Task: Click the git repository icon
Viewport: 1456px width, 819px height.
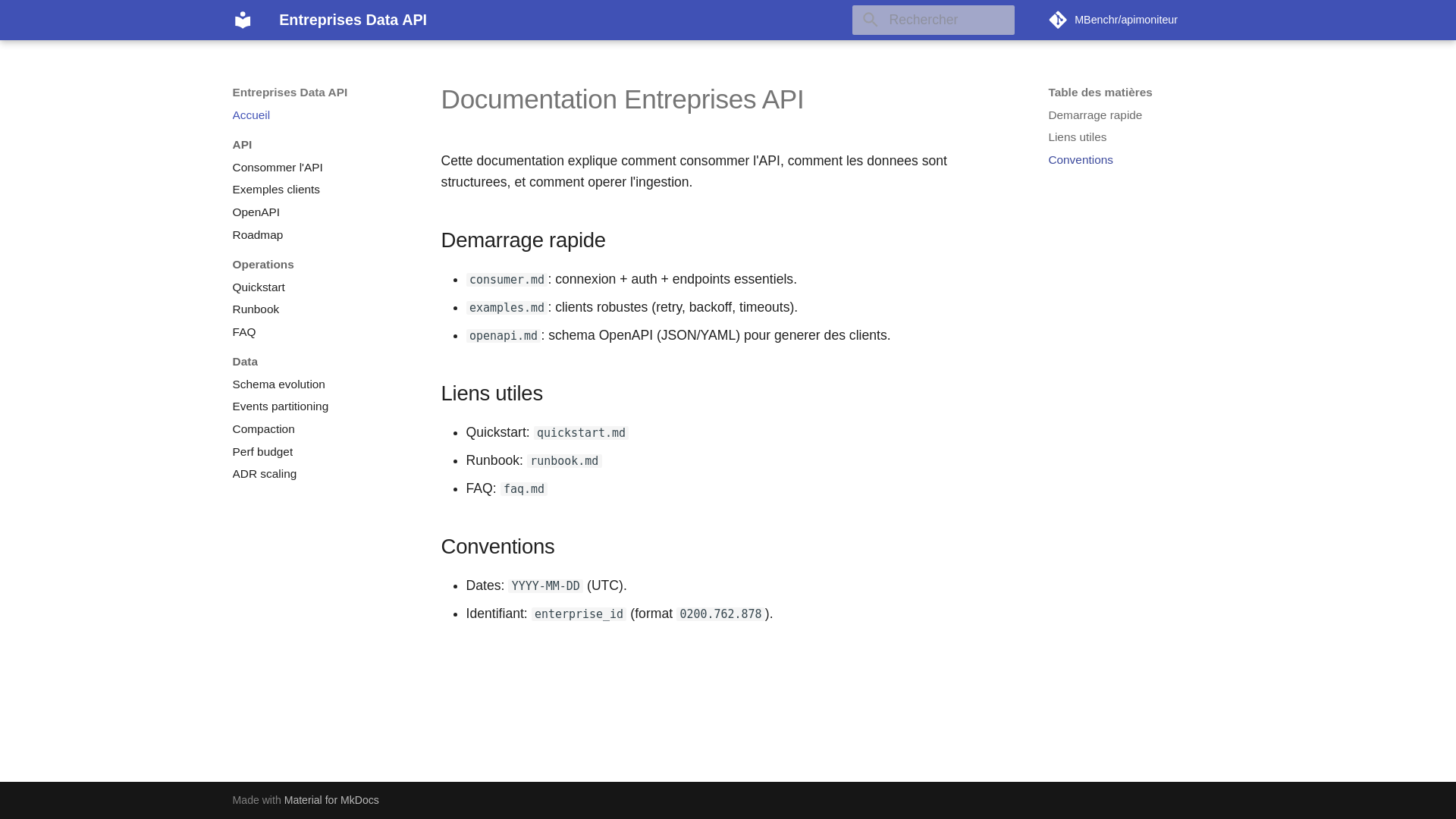Action: point(1058,20)
